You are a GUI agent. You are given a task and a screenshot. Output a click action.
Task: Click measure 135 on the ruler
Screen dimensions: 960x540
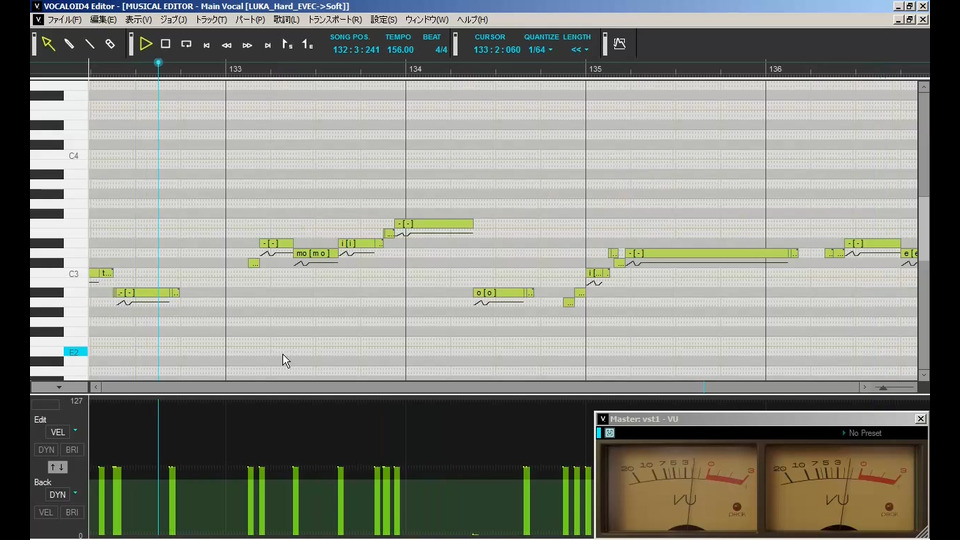point(595,69)
